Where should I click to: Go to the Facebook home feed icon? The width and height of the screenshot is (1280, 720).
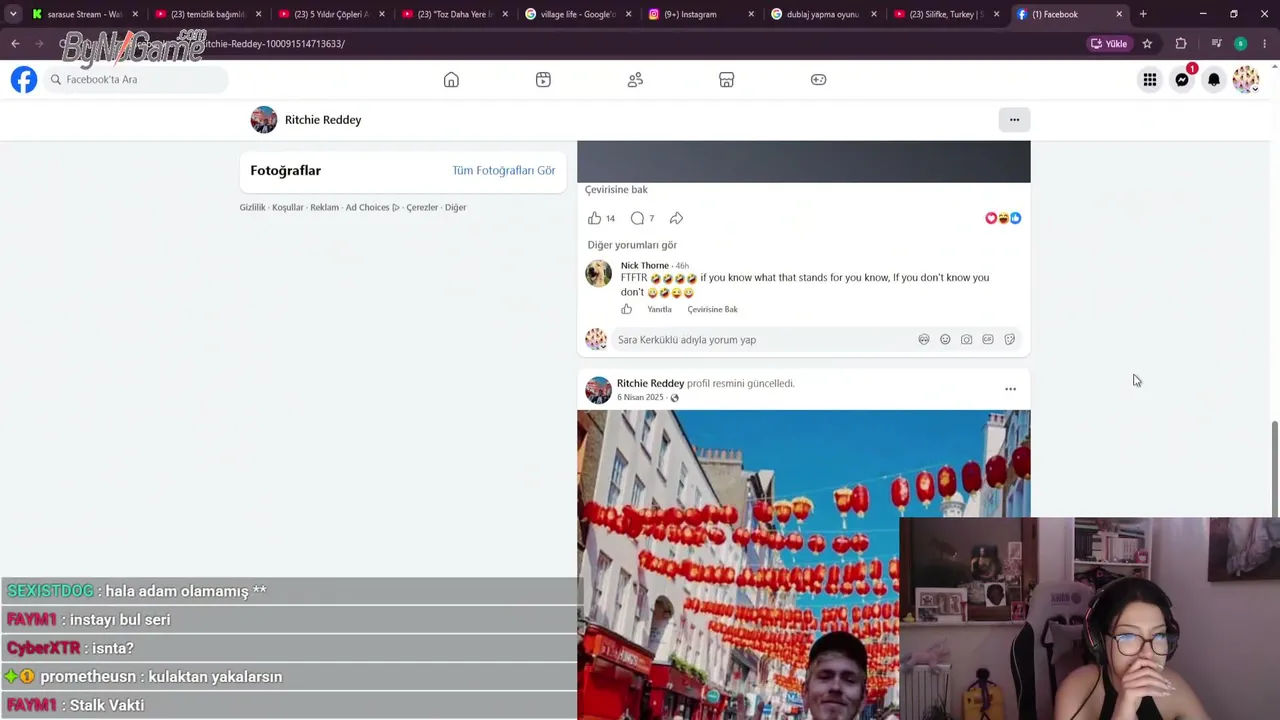451,80
